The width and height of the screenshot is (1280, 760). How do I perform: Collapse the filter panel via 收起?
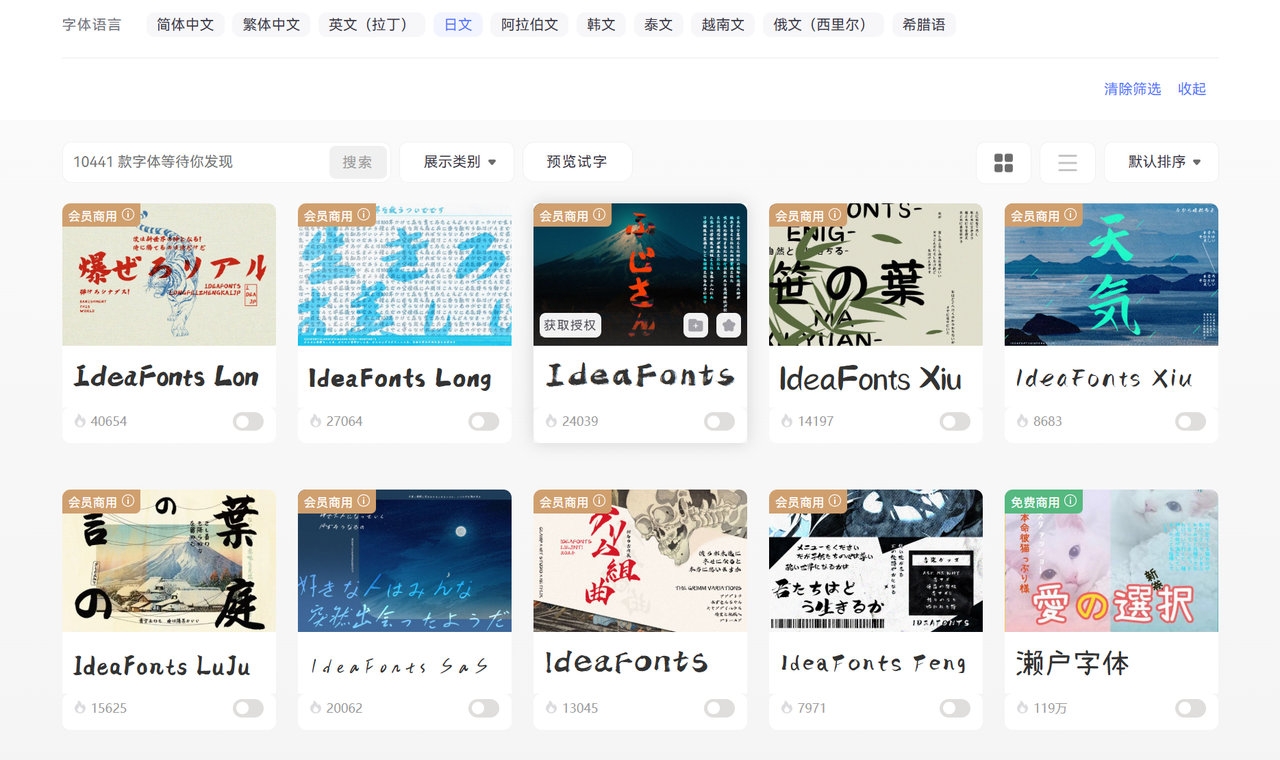tap(1191, 89)
